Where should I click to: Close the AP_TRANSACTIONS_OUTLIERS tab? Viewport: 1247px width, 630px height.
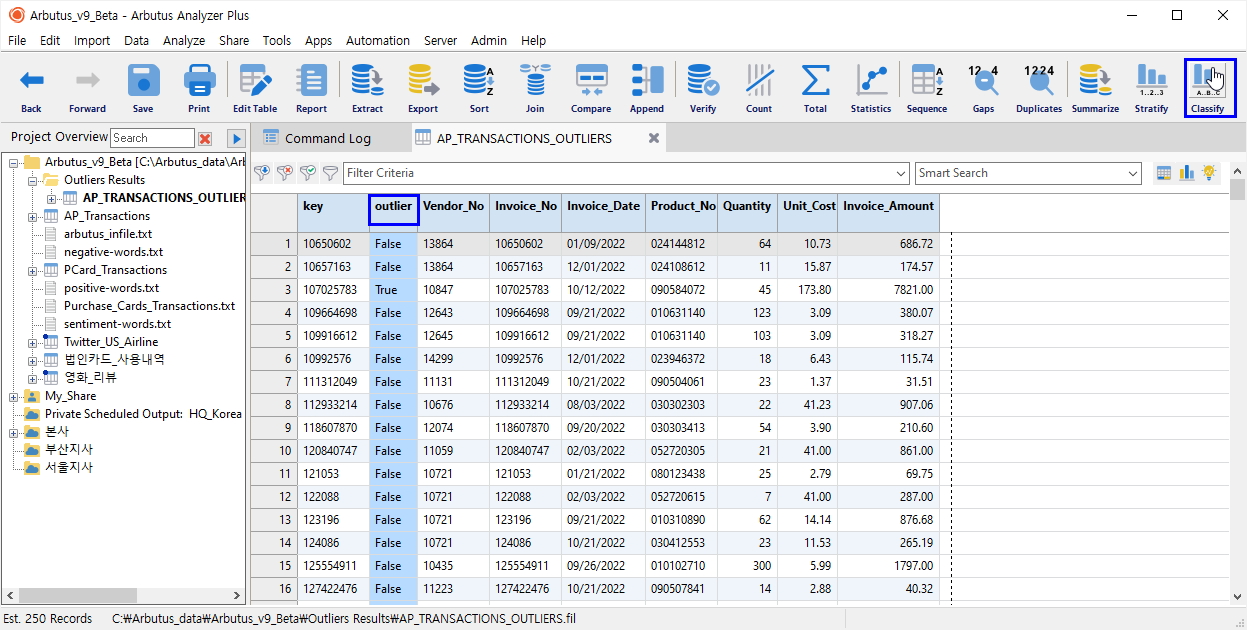654,138
